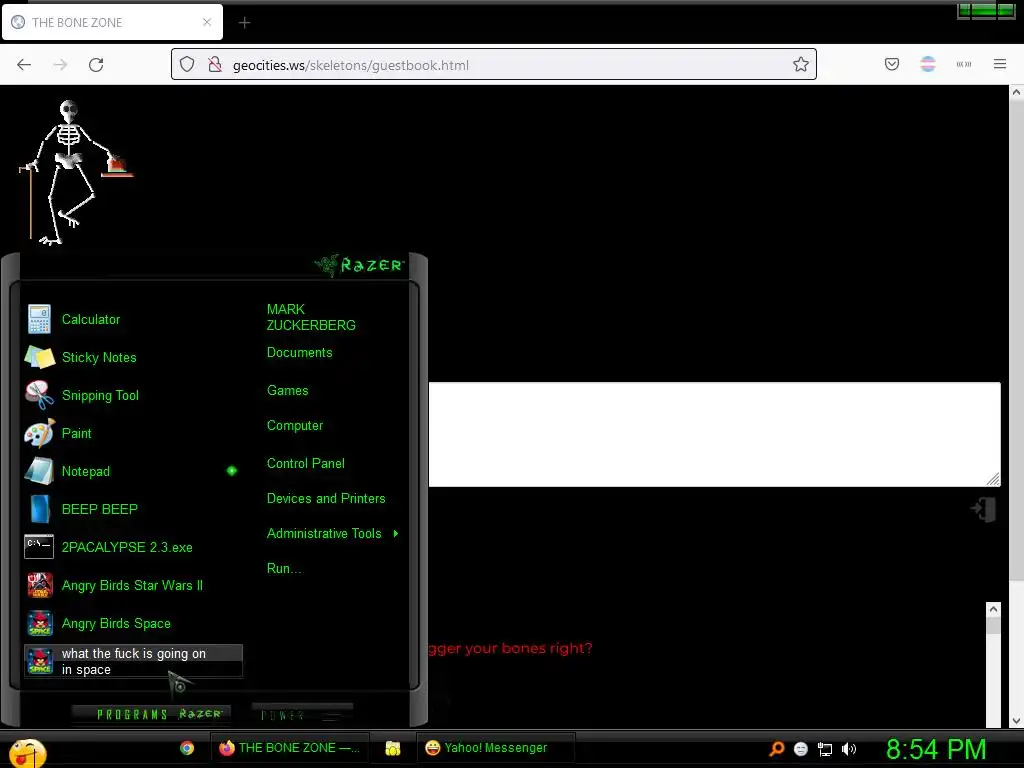Image resolution: width=1024 pixels, height=768 pixels.
Task: Click the page scrollbar up arrow
Action: 1016,93
